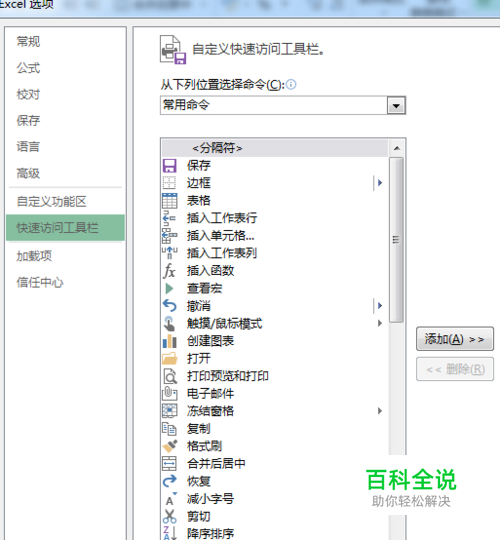Click the 打开 folder icon
The height and width of the screenshot is (540, 500).
point(169,358)
